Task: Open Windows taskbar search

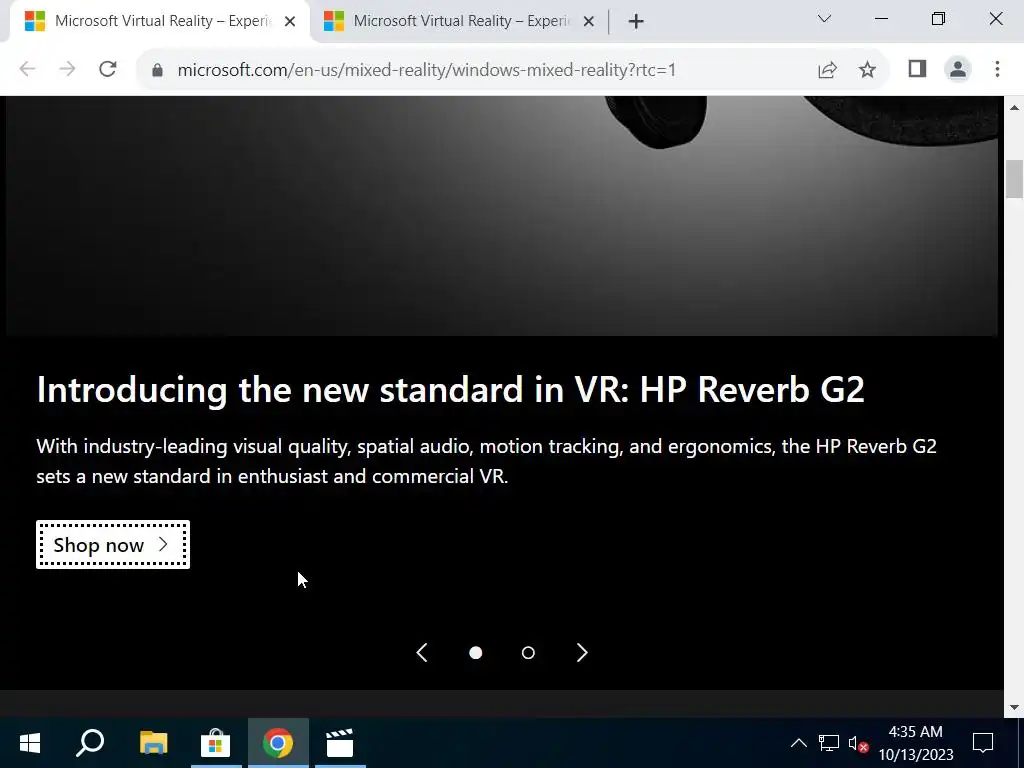Action: pyautogui.click(x=90, y=743)
